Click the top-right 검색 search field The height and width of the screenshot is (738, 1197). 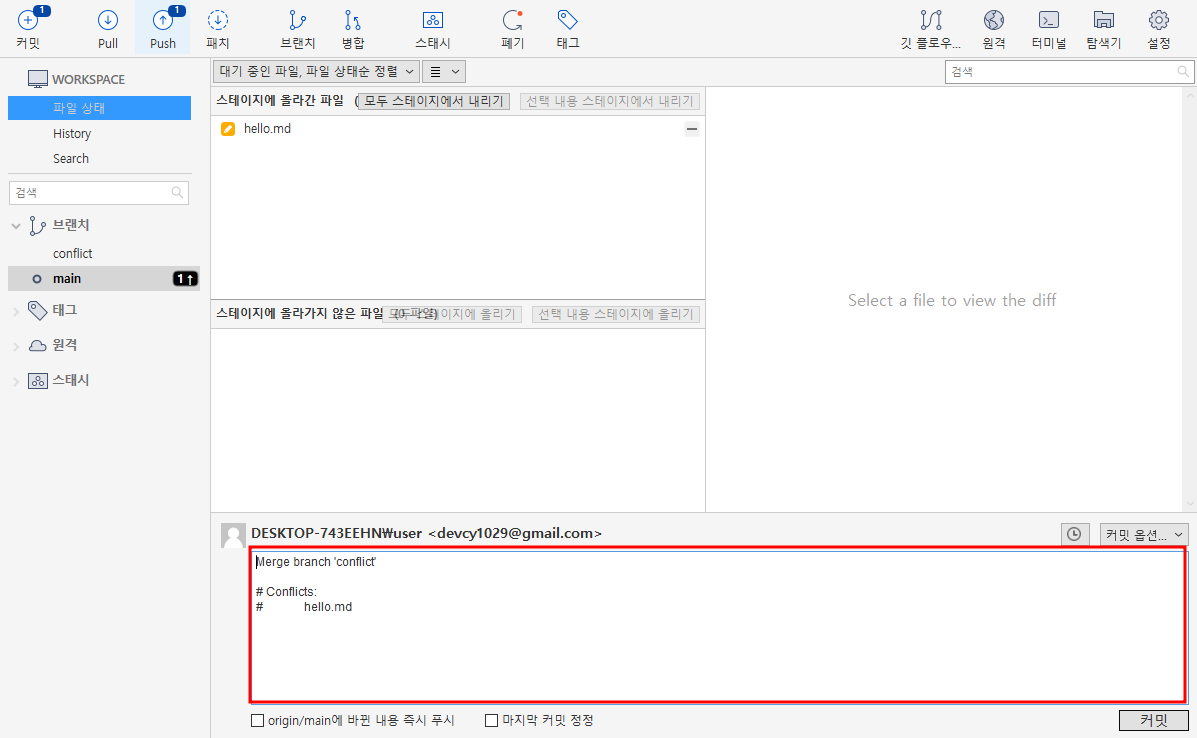(1069, 72)
